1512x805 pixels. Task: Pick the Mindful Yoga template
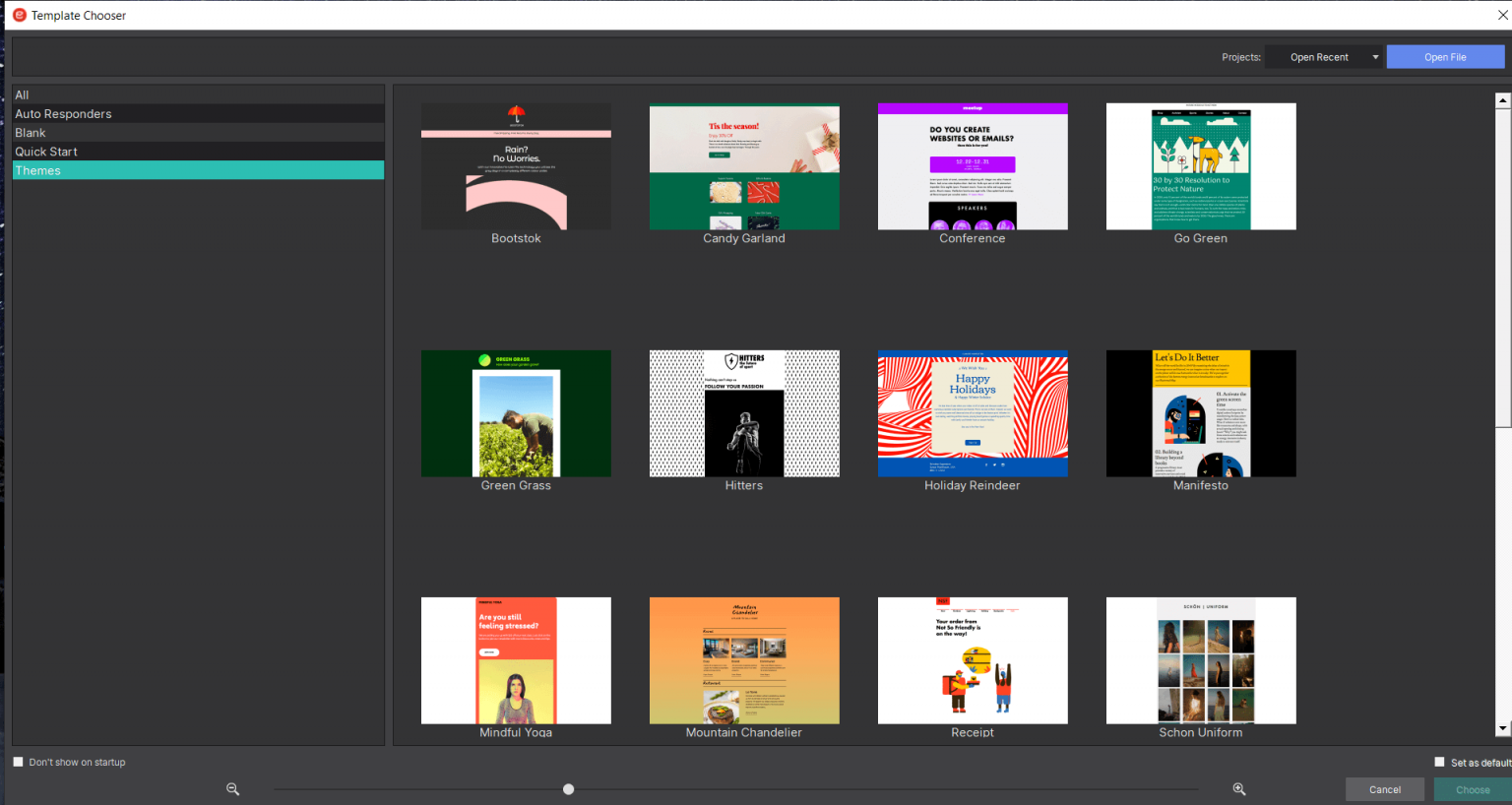[x=516, y=660]
